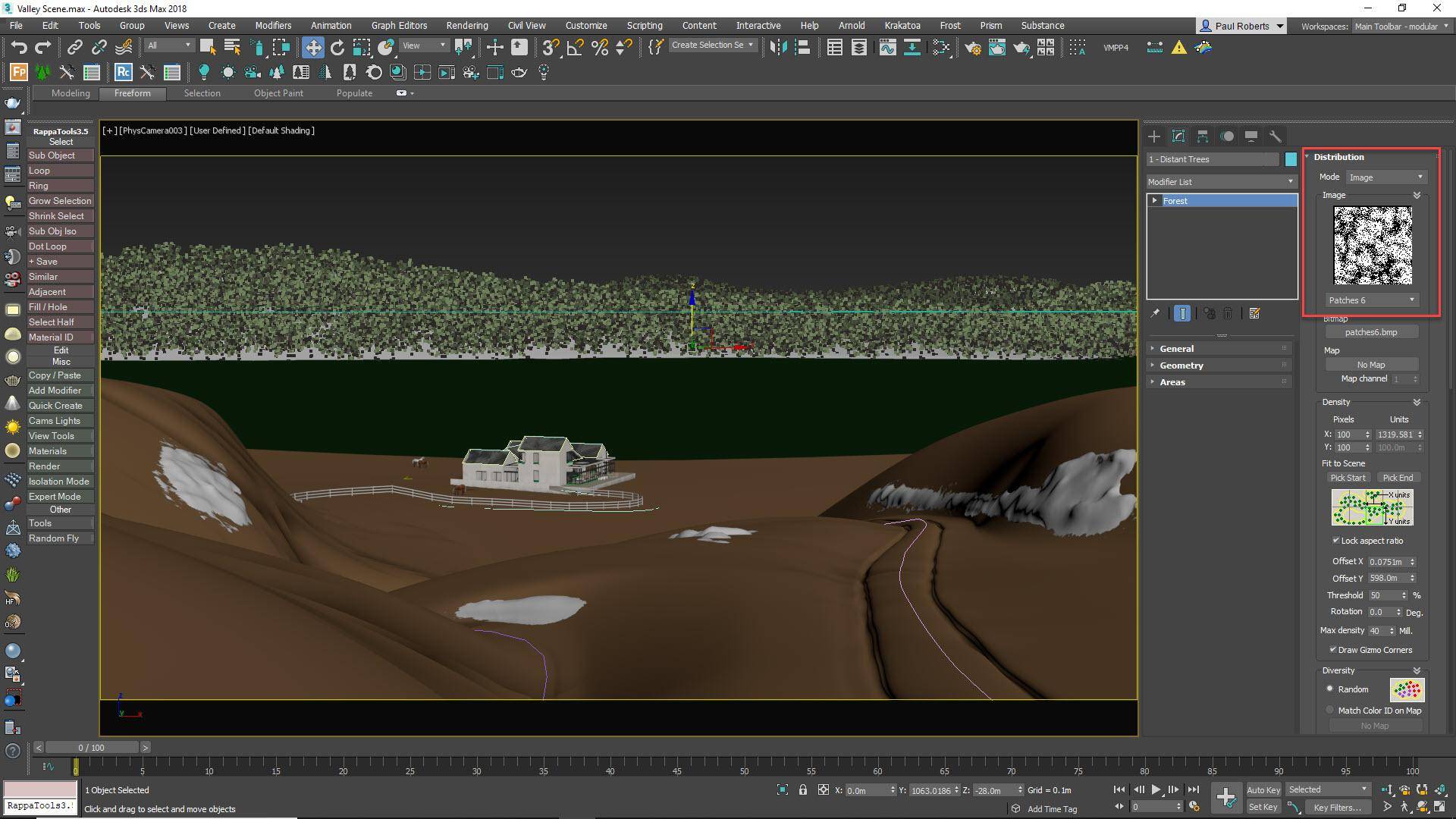This screenshot has width=1456, height=819.
Task: Expand the Forest modifier entry
Action: point(1155,200)
